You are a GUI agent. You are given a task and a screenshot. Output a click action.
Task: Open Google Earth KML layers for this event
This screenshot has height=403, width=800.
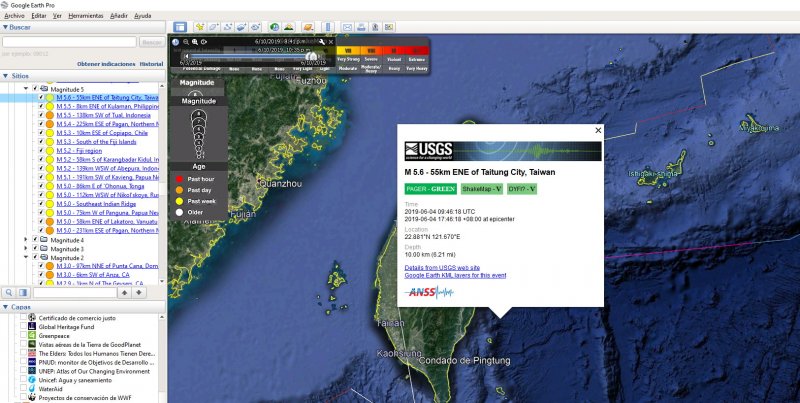click(455, 275)
